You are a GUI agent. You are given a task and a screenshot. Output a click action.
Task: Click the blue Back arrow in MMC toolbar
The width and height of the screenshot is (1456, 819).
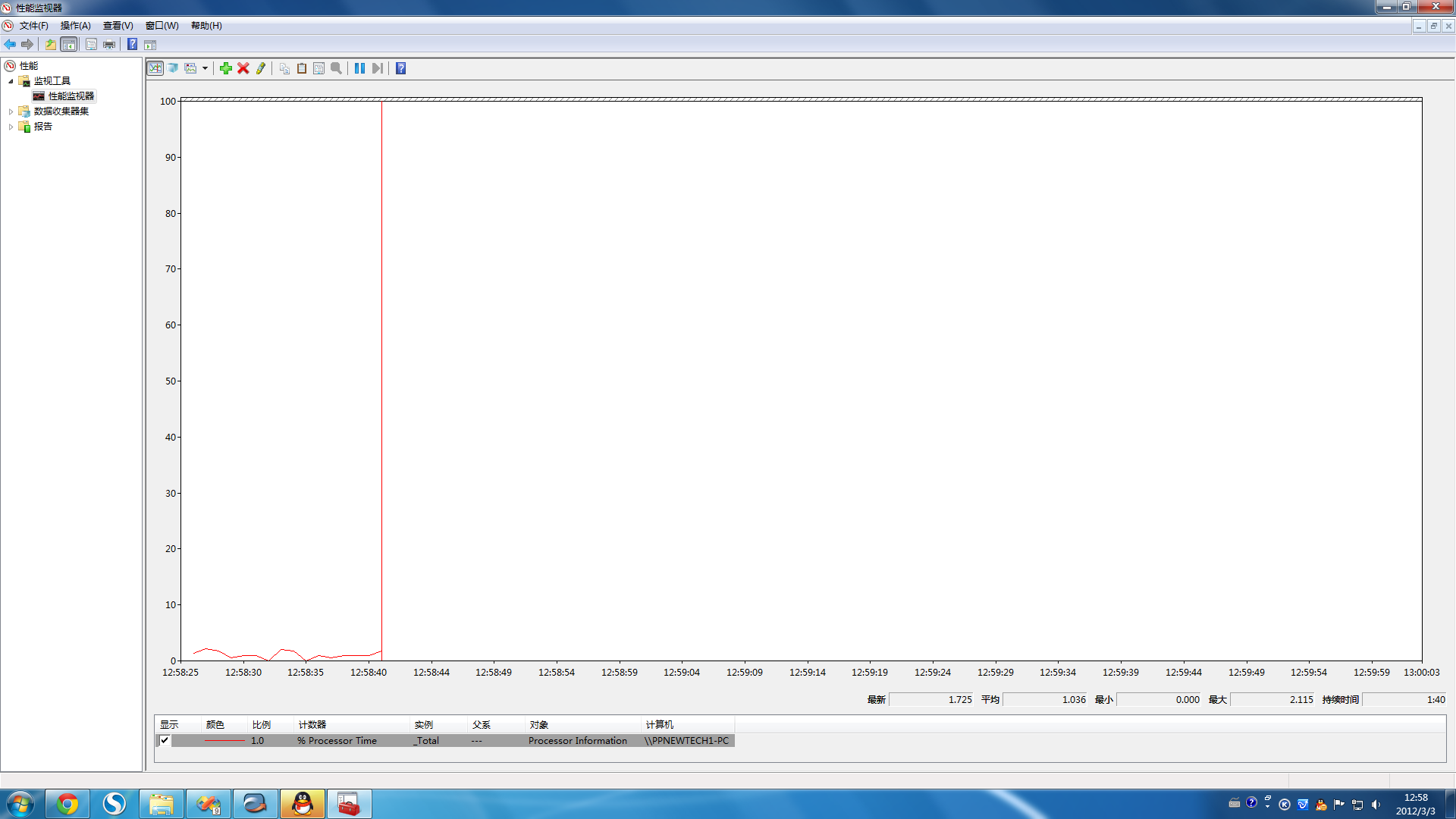pos(10,45)
